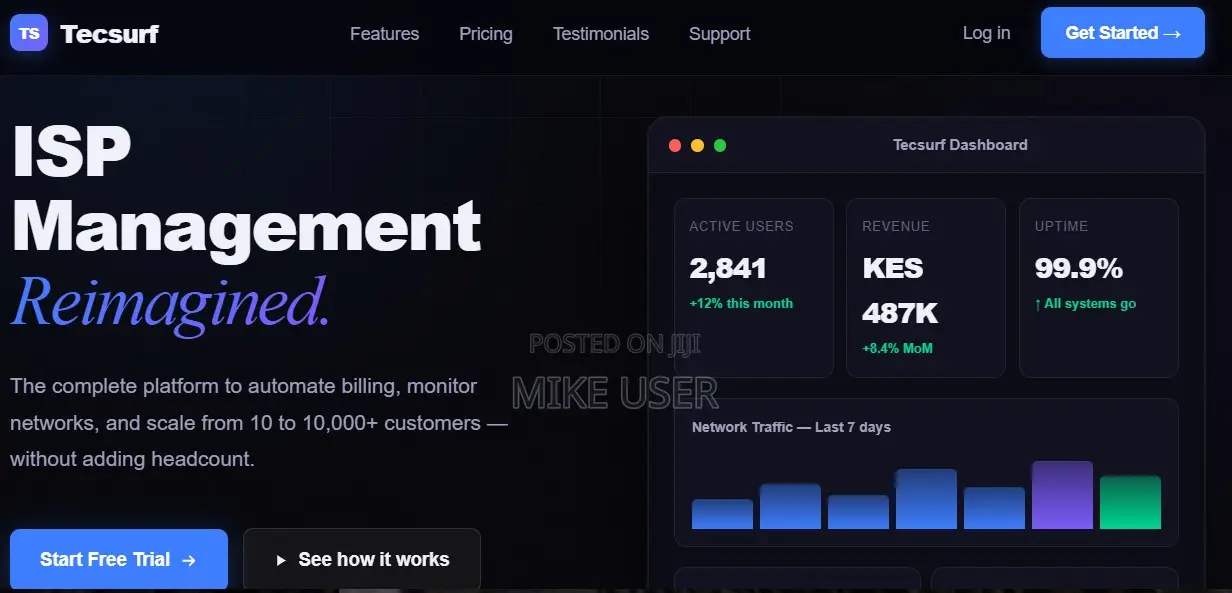The width and height of the screenshot is (1232, 593).
Task: Click the "Tecsurf Dashboard" window title
Action: click(x=960, y=145)
